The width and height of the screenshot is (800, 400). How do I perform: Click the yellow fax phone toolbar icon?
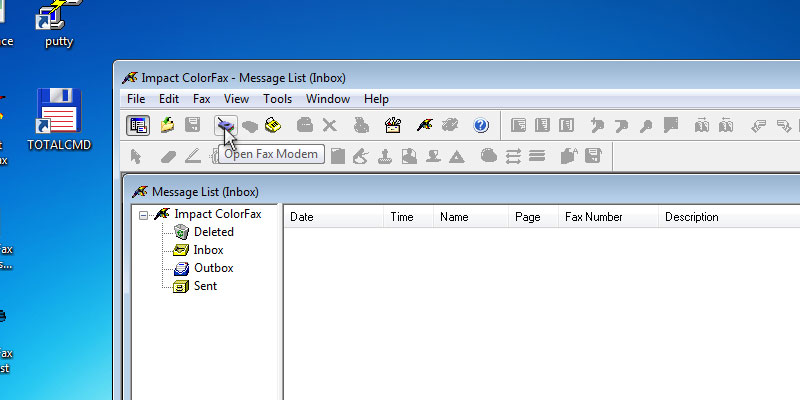coord(272,126)
